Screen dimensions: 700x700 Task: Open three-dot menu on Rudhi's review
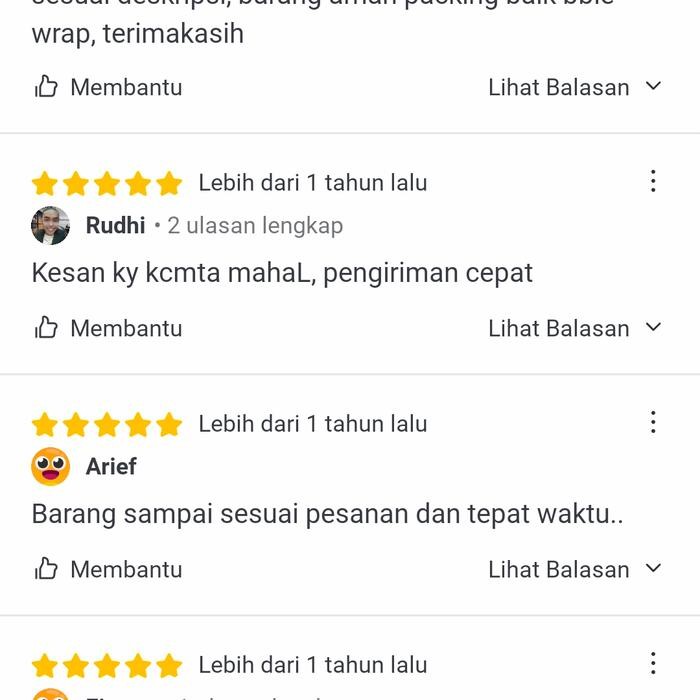pyautogui.click(x=653, y=181)
